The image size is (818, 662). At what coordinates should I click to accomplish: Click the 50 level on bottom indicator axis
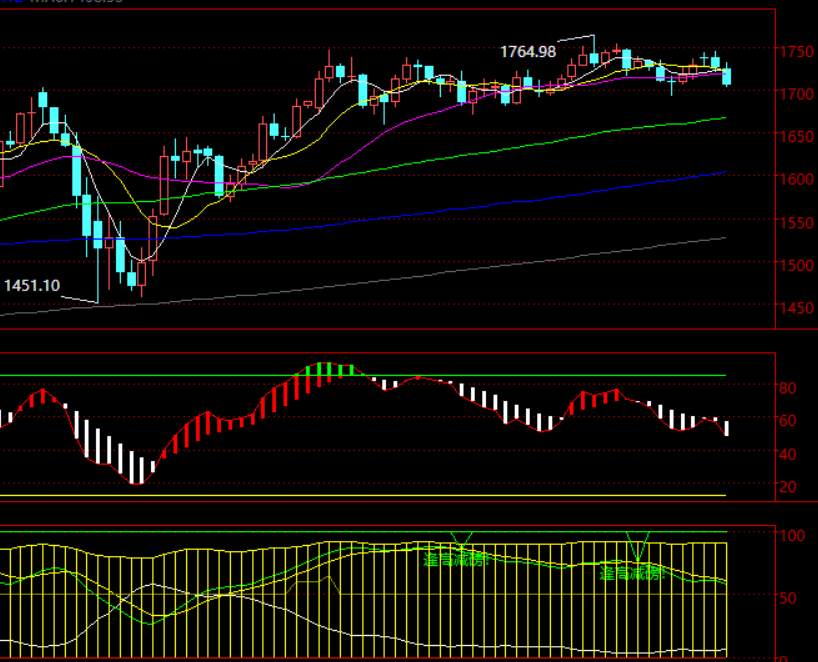click(788, 598)
